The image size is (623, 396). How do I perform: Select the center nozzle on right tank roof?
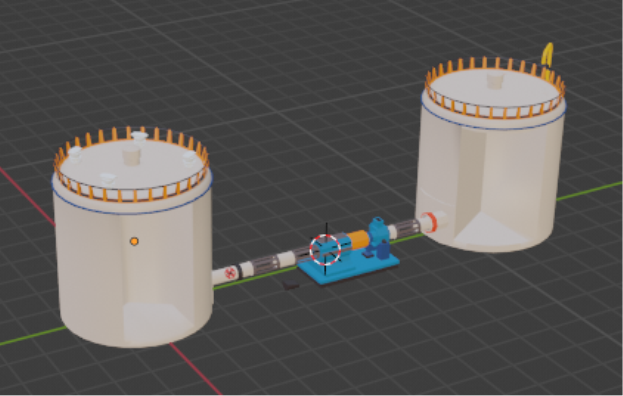click(495, 80)
